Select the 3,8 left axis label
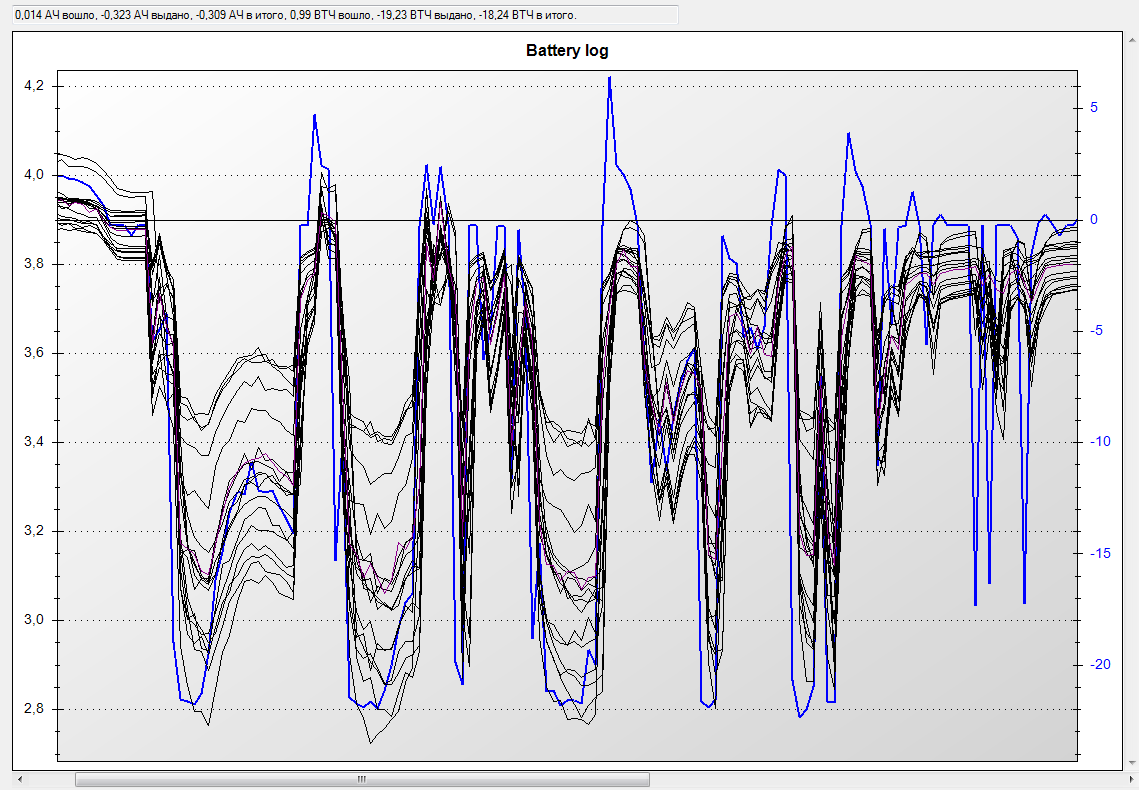The image size is (1139, 790). [x=34, y=265]
